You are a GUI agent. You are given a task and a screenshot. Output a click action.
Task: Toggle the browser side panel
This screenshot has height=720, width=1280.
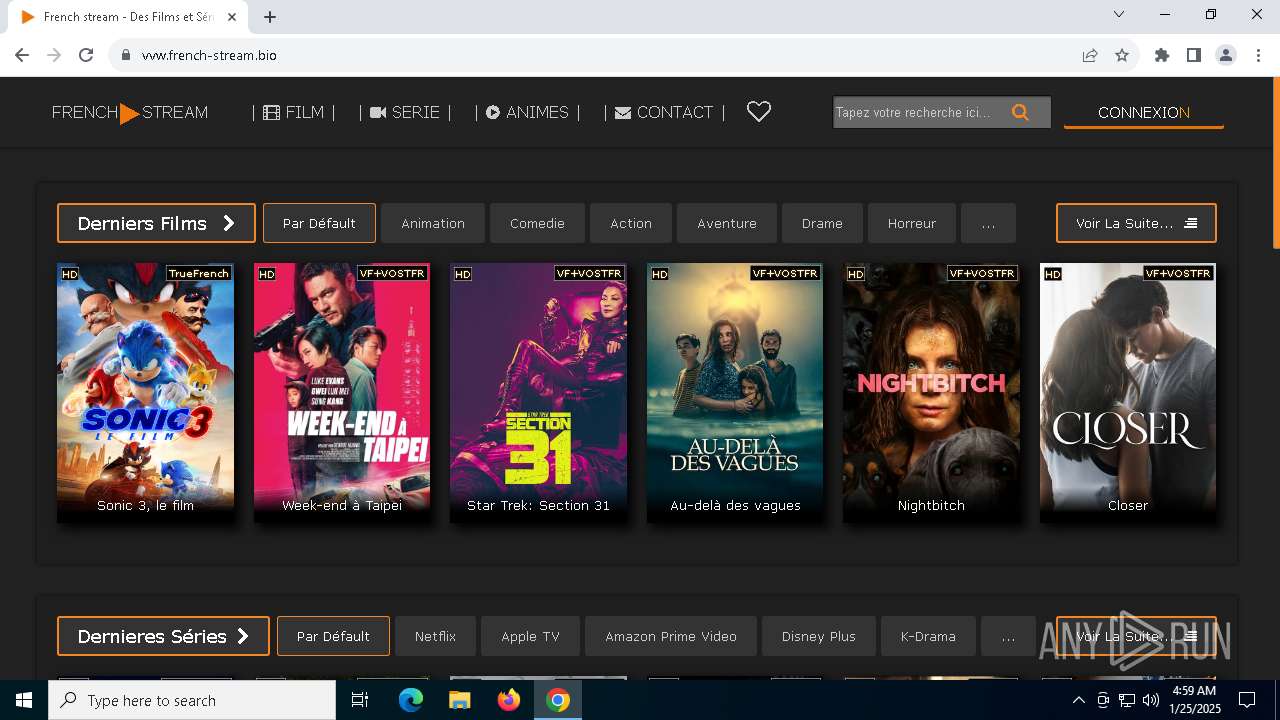1194,55
